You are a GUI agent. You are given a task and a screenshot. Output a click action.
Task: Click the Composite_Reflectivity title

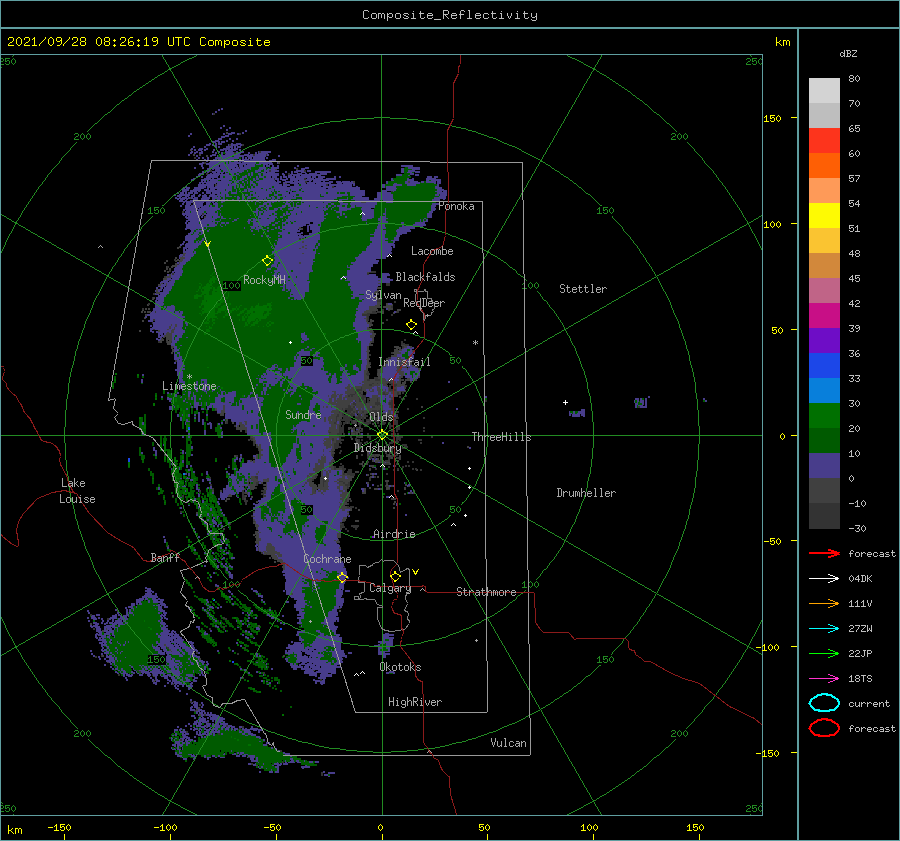[449, 15]
